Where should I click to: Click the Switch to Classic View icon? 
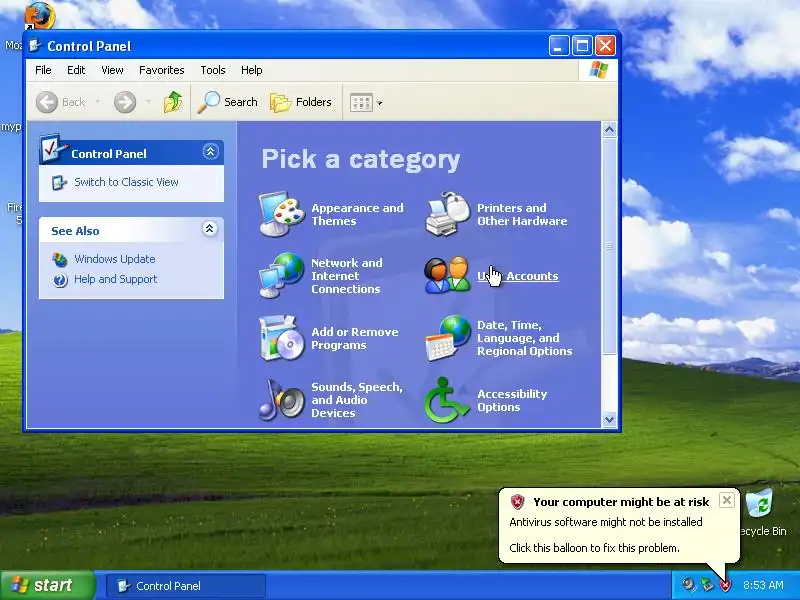[x=59, y=183]
